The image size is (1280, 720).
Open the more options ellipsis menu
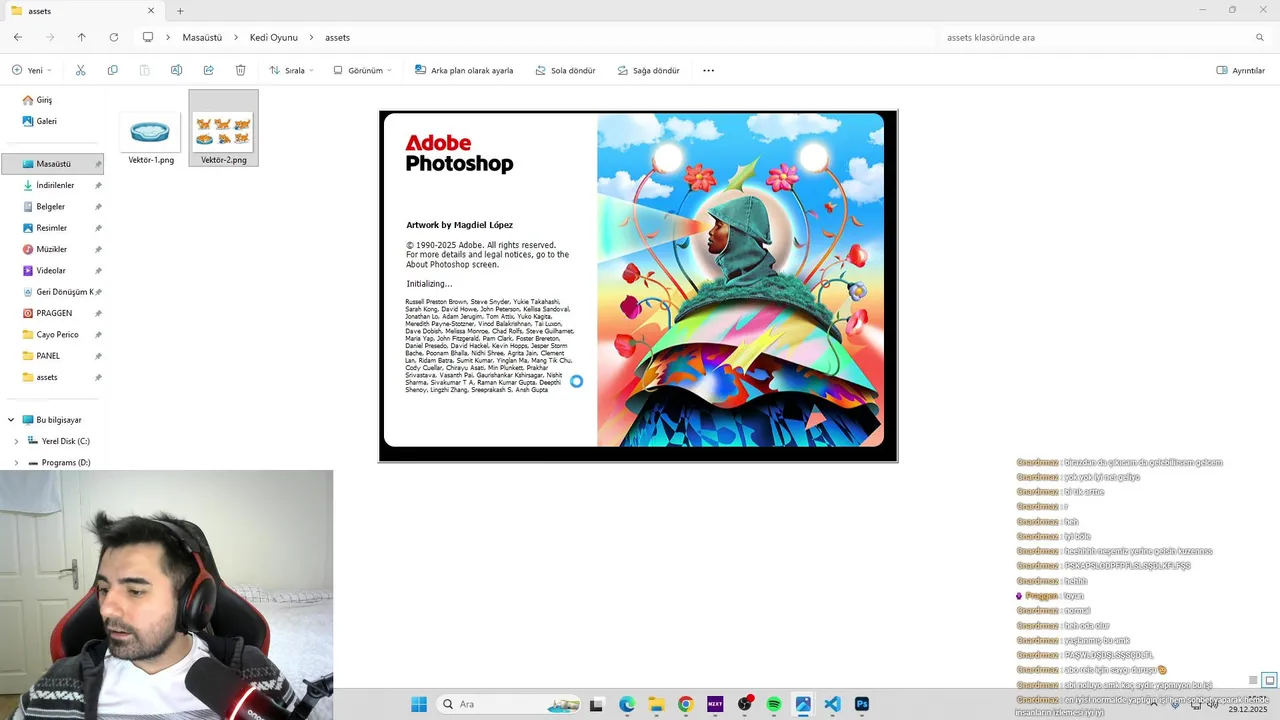pos(709,71)
